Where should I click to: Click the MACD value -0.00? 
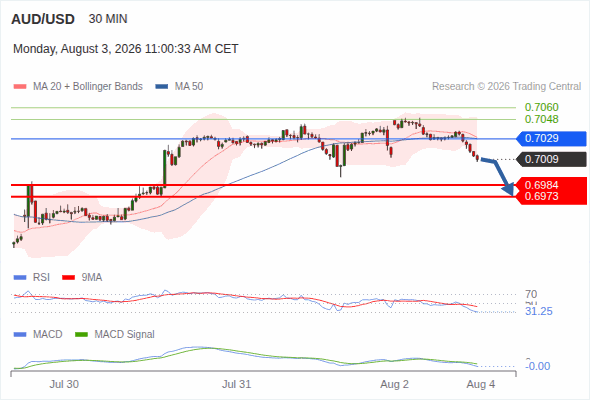tap(538, 366)
